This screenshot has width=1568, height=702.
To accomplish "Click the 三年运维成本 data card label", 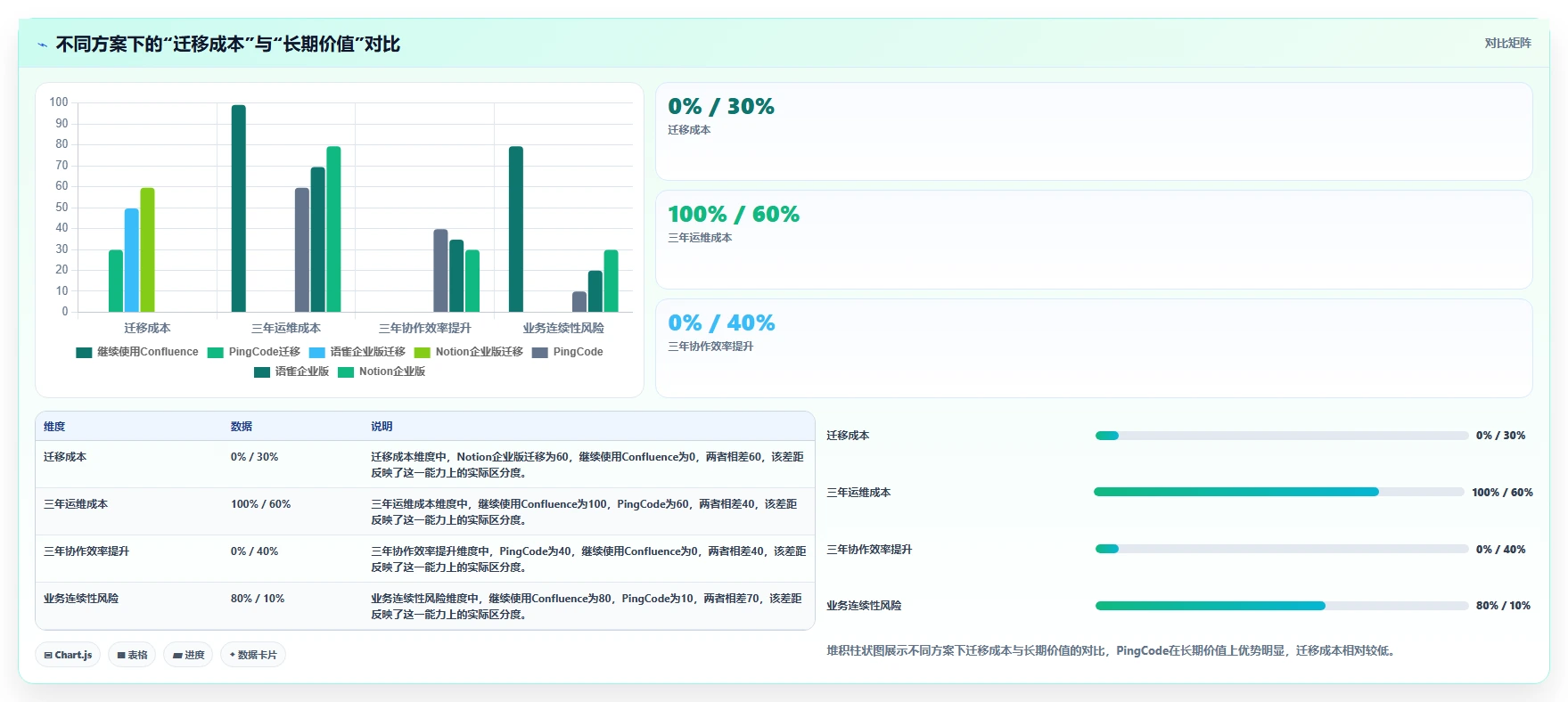I will coord(700,238).
